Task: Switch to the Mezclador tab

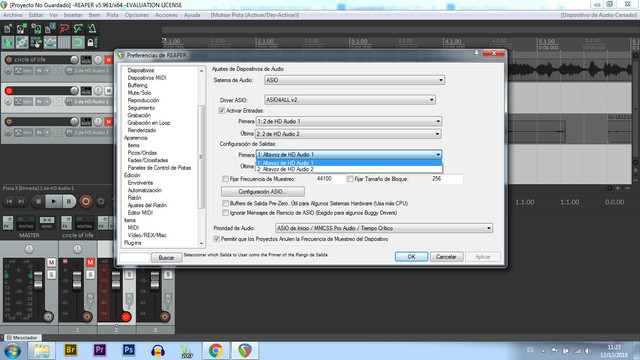Action: pyautogui.click(x=22, y=338)
